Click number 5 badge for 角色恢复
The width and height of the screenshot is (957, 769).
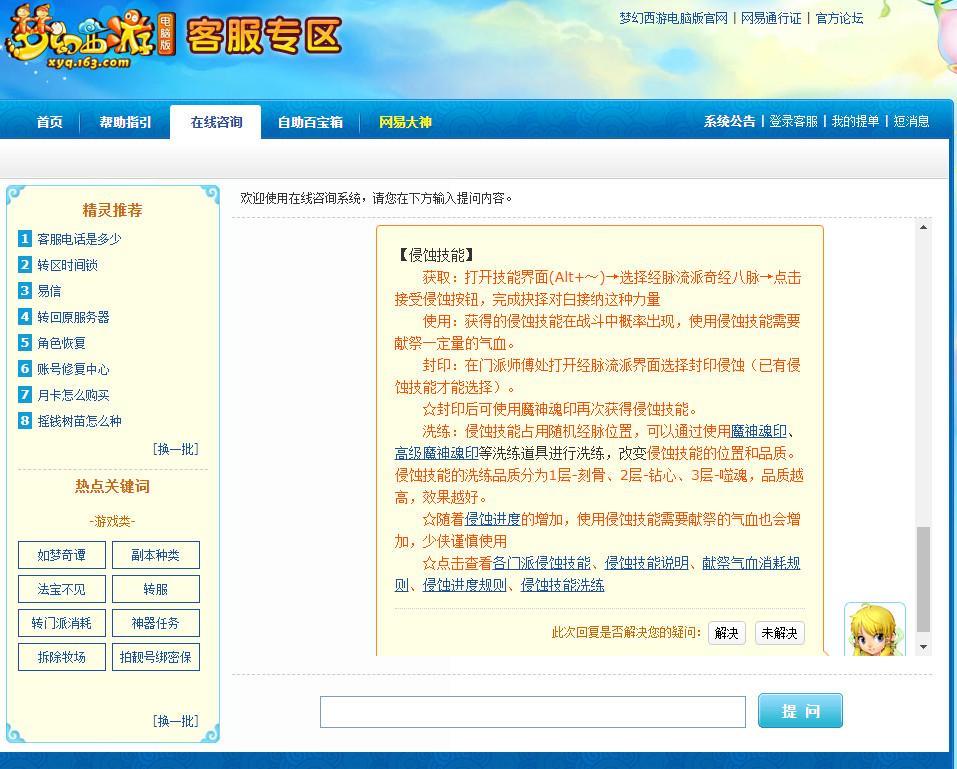[24, 343]
